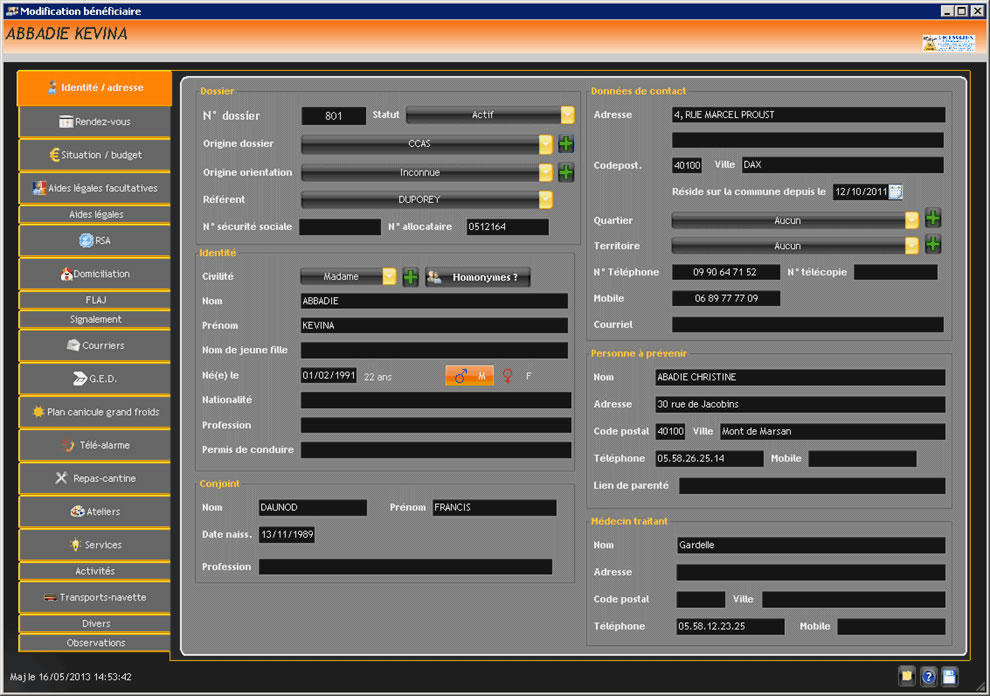Open help via the question mark icon
Screen dimensions: 990x696
(928, 677)
